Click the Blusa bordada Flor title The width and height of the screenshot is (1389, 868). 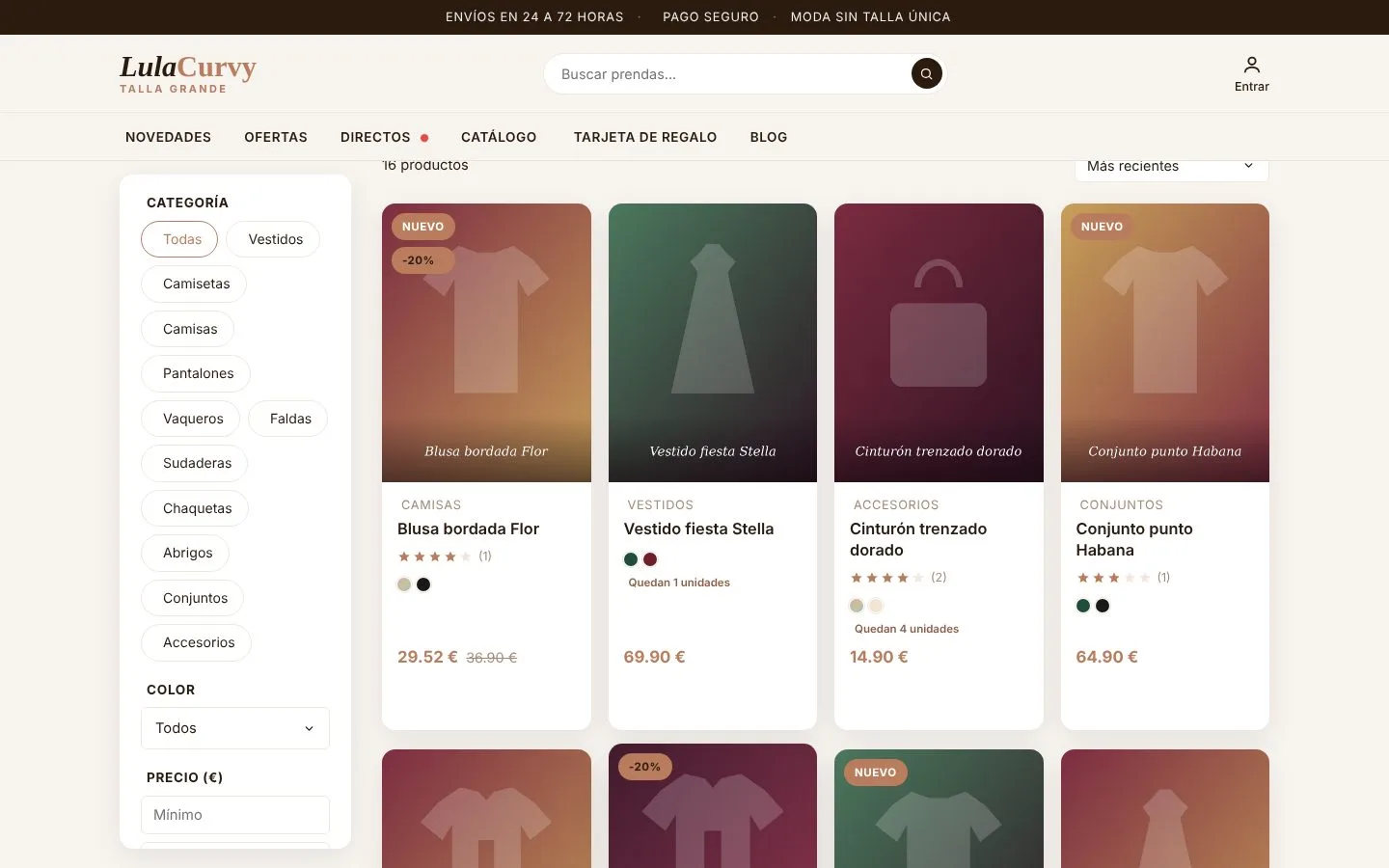(468, 529)
